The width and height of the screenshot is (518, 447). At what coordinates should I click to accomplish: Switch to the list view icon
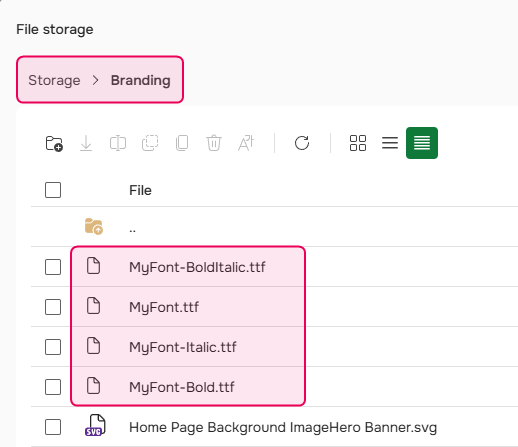click(390, 143)
